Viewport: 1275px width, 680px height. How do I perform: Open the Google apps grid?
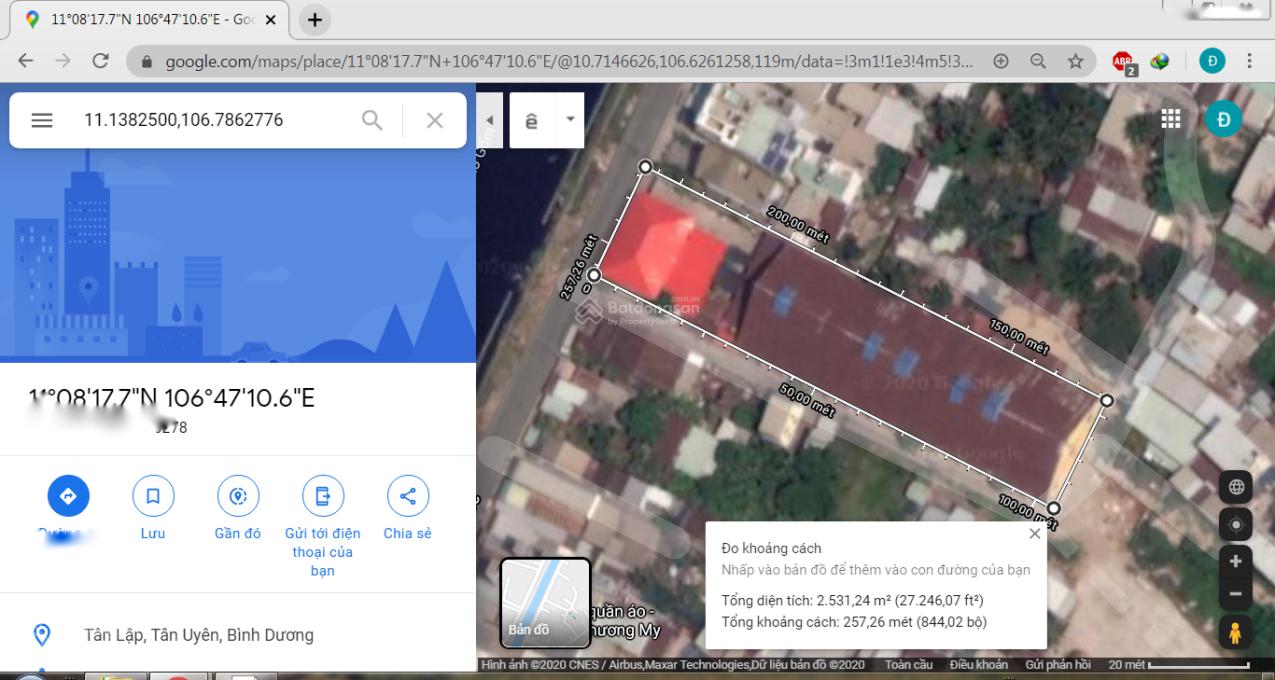(x=1171, y=119)
